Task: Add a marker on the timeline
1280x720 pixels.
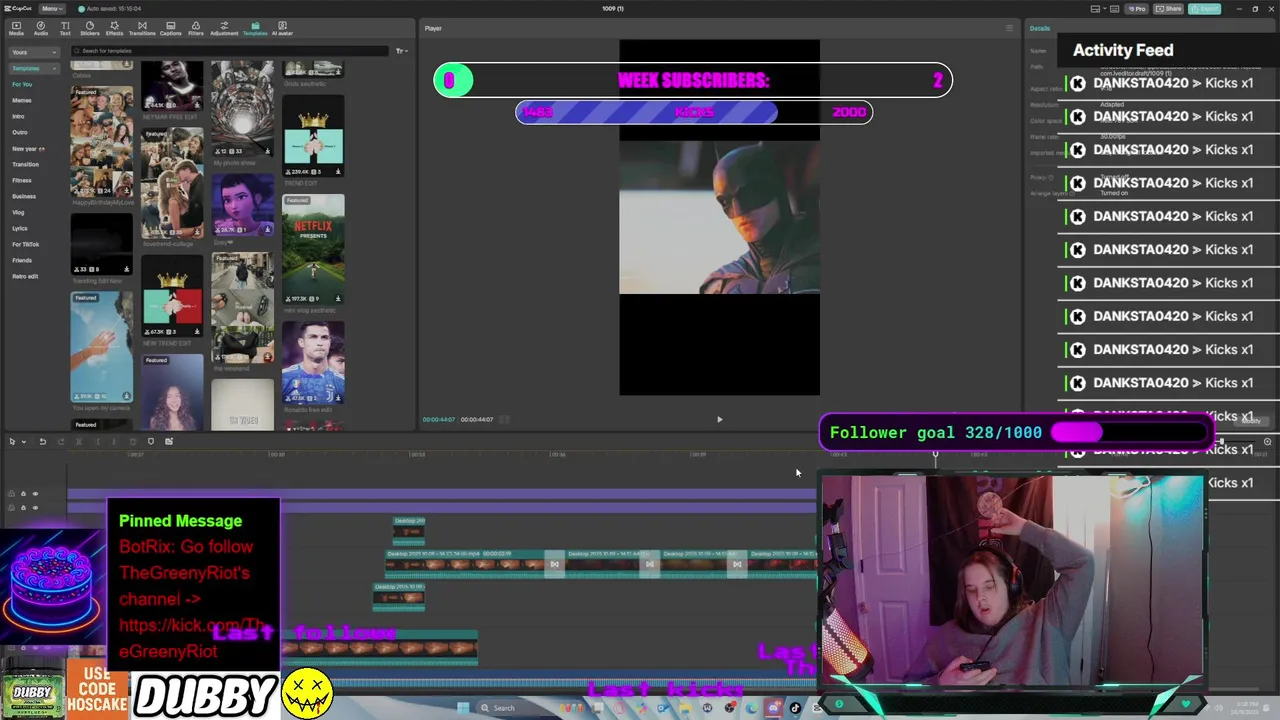Action: click(x=151, y=441)
